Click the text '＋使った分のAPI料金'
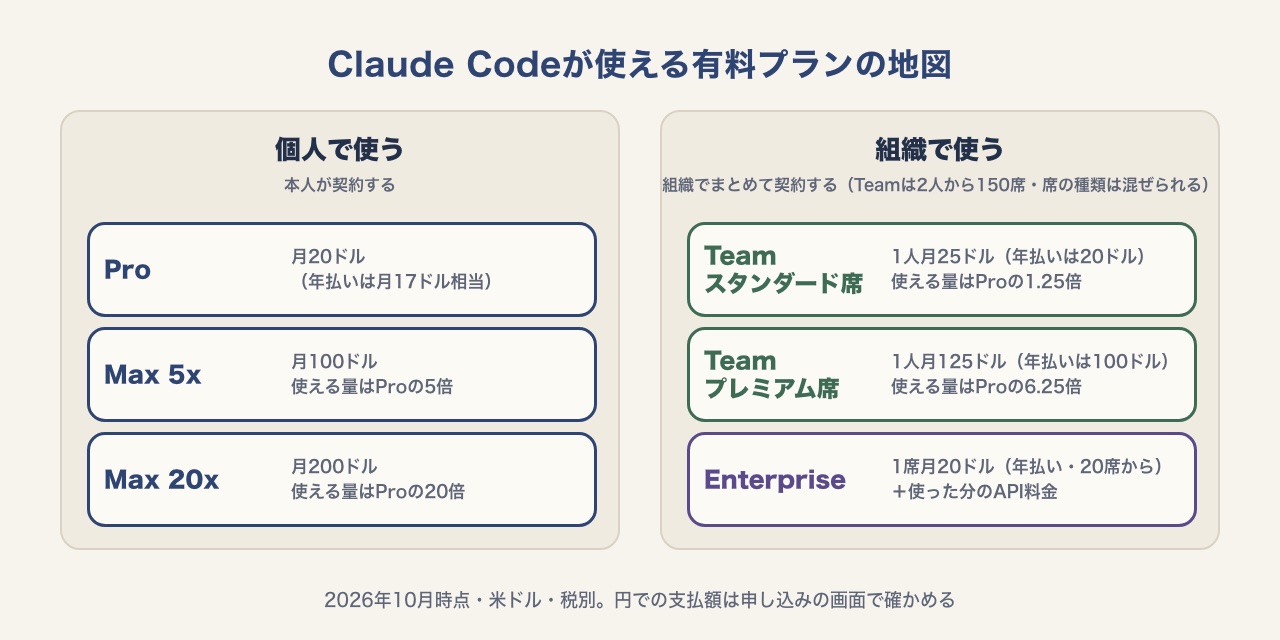Image resolution: width=1280 pixels, height=640 pixels. click(977, 491)
